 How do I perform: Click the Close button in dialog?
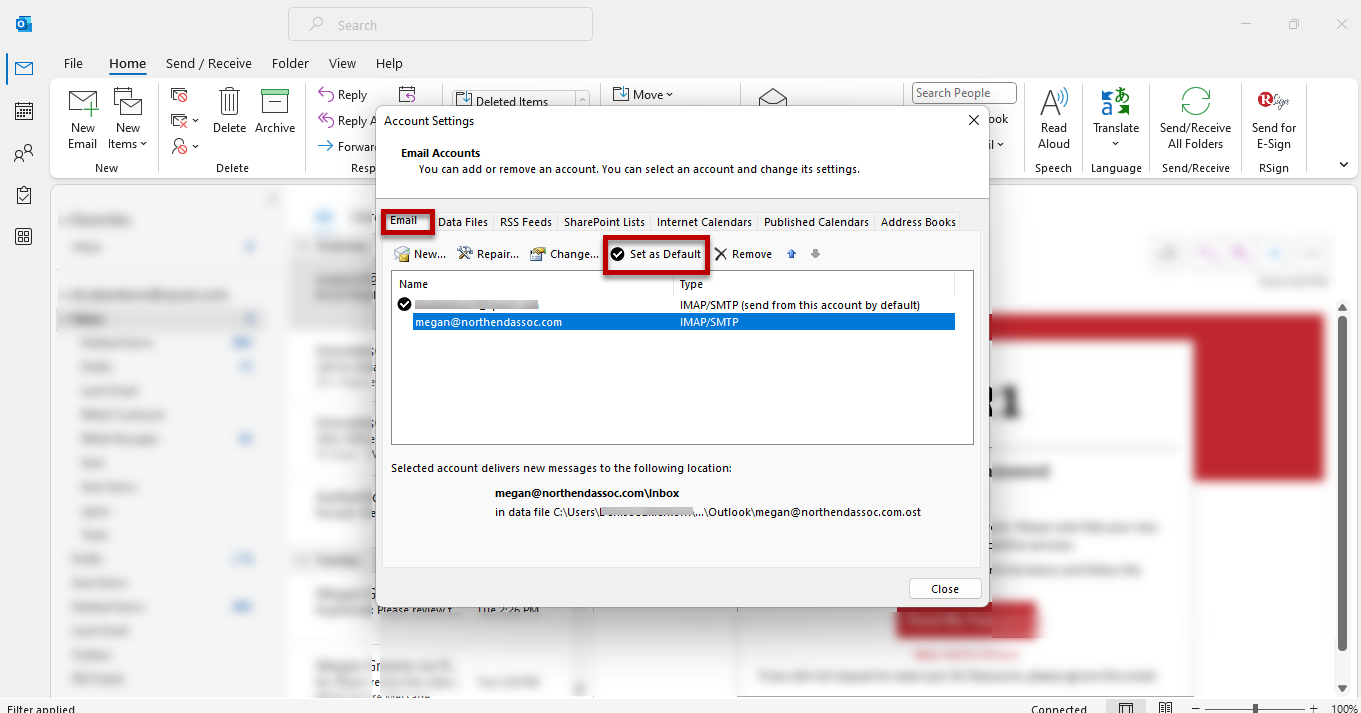point(944,589)
